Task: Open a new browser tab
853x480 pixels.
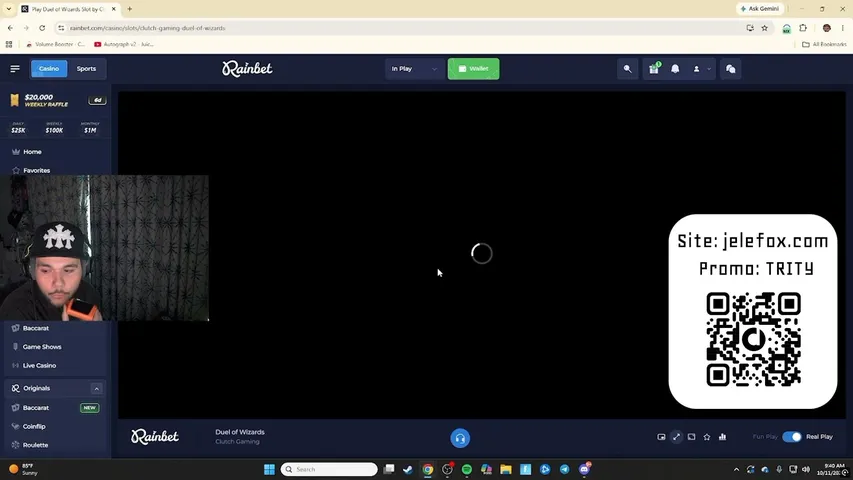Action: 129,9
